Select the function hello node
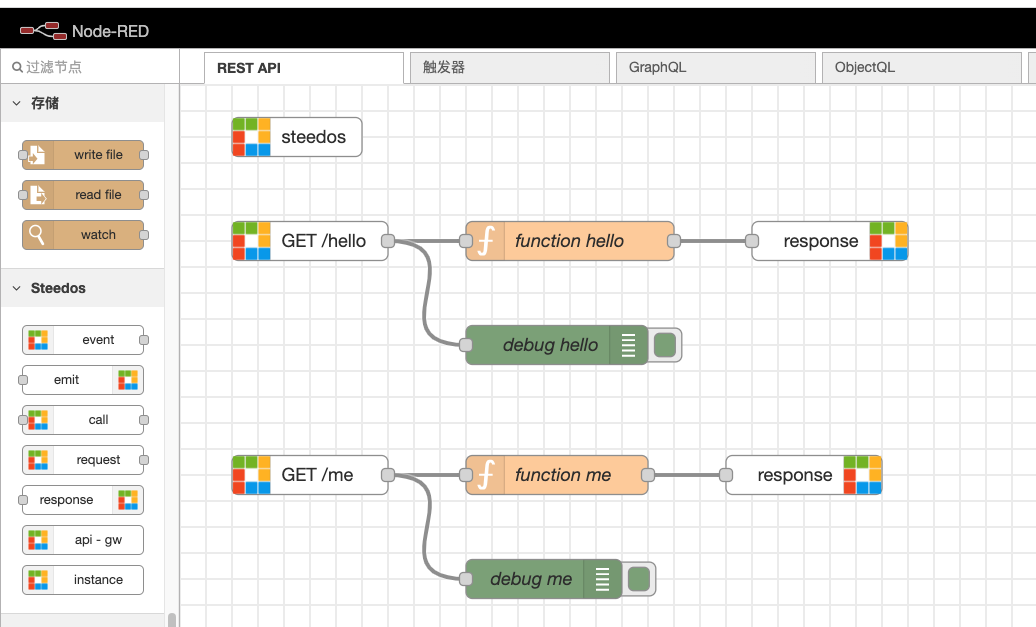Viewport: 1036px width, 627px height. [570, 241]
